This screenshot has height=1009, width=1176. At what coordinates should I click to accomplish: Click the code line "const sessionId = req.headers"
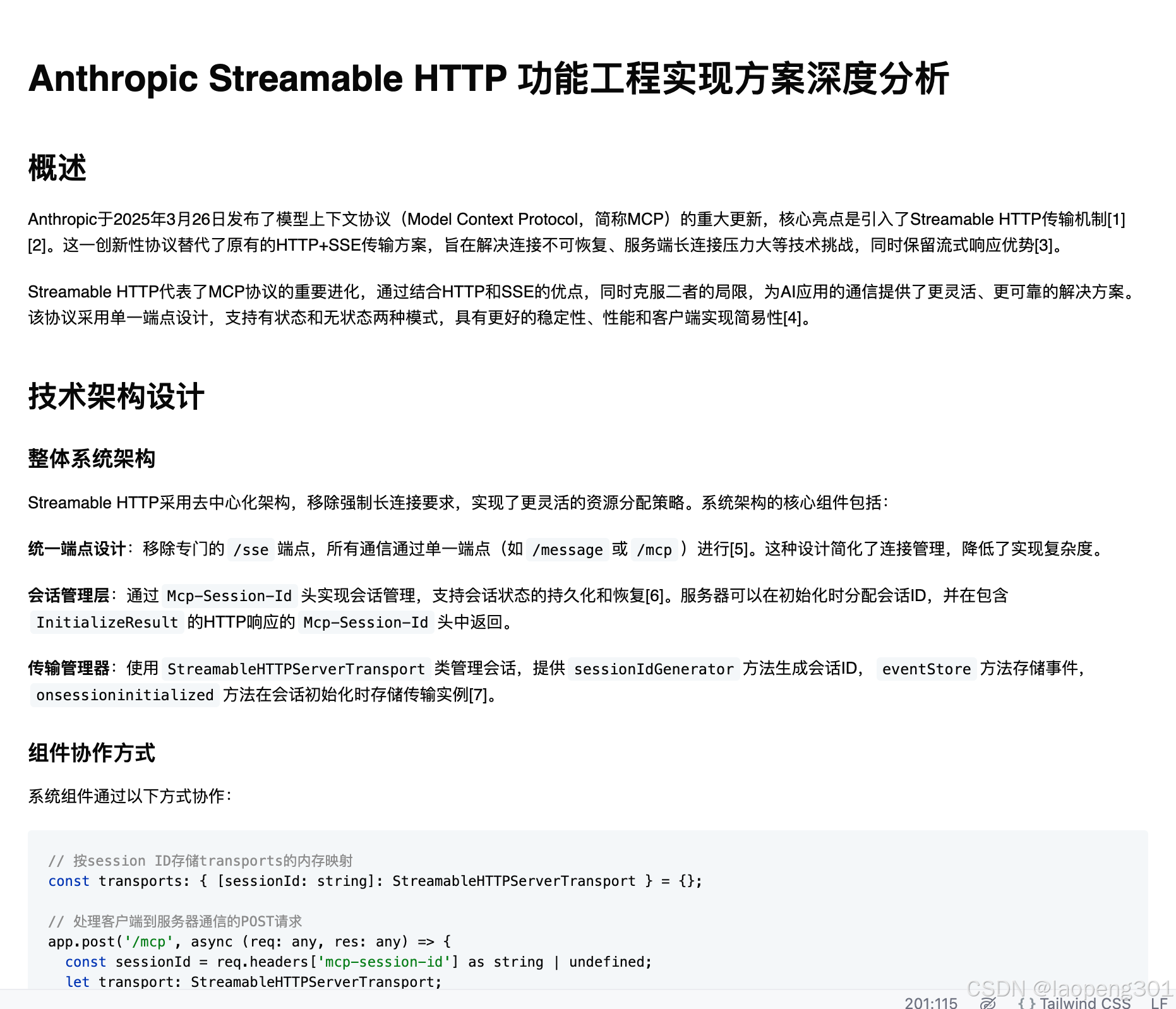point(358,962)
